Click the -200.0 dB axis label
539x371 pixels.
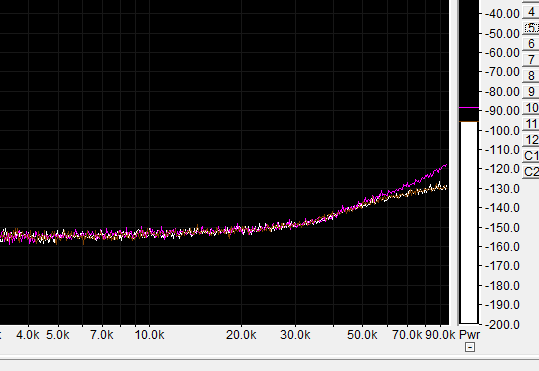pos(502,324)
